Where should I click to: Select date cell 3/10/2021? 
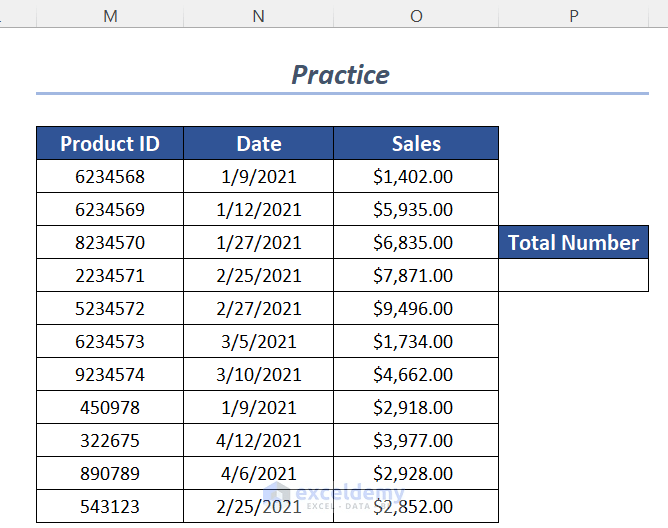pyautogui.click(x=259, y=374)
